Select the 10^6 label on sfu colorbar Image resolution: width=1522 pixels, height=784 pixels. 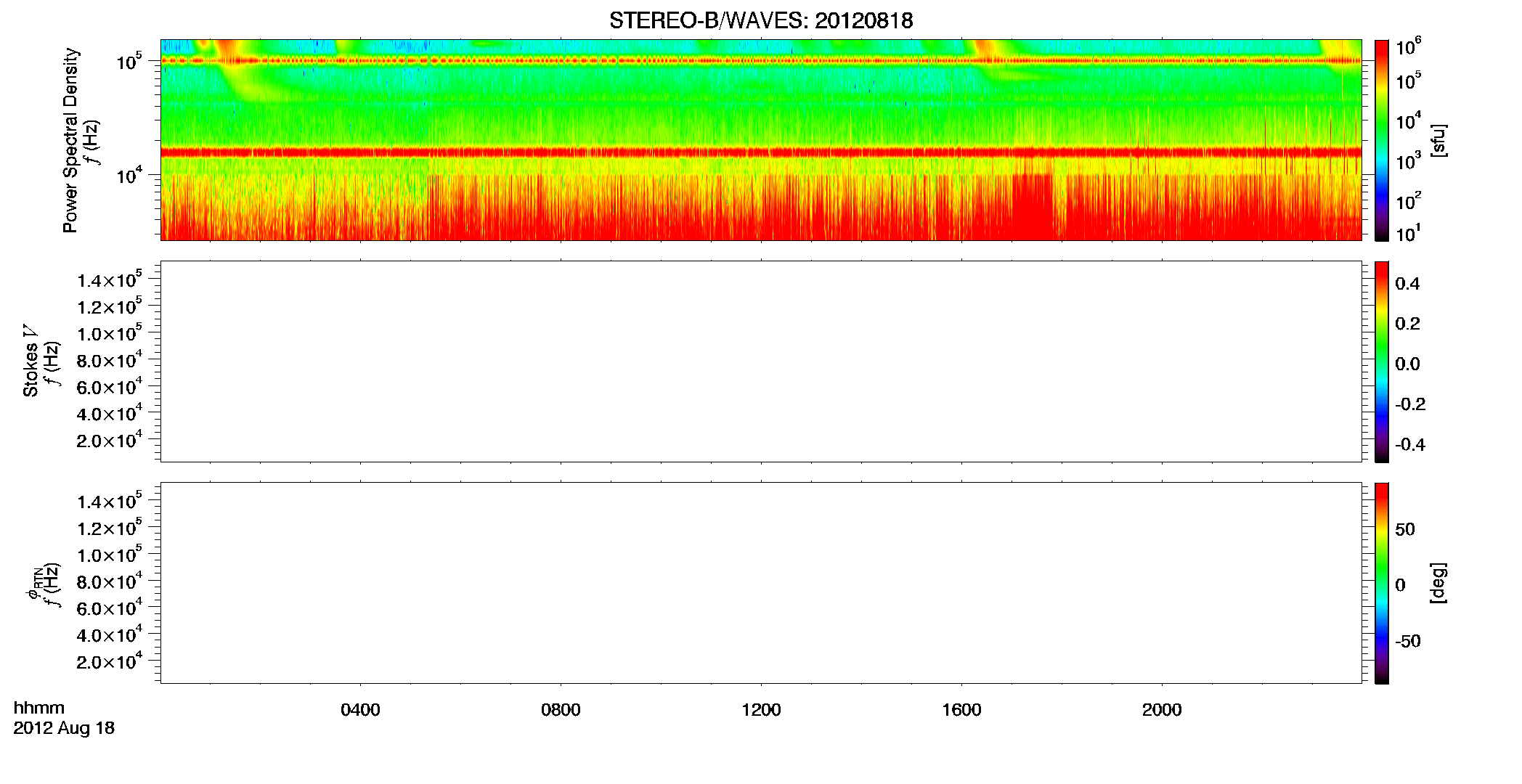[x=1409, y=46]
